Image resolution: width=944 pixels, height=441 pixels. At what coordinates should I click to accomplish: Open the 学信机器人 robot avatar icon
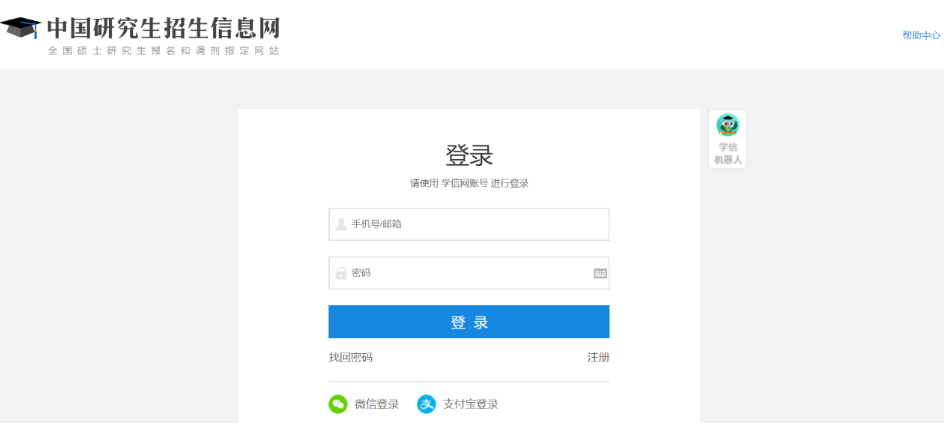[x=727, y=125]
